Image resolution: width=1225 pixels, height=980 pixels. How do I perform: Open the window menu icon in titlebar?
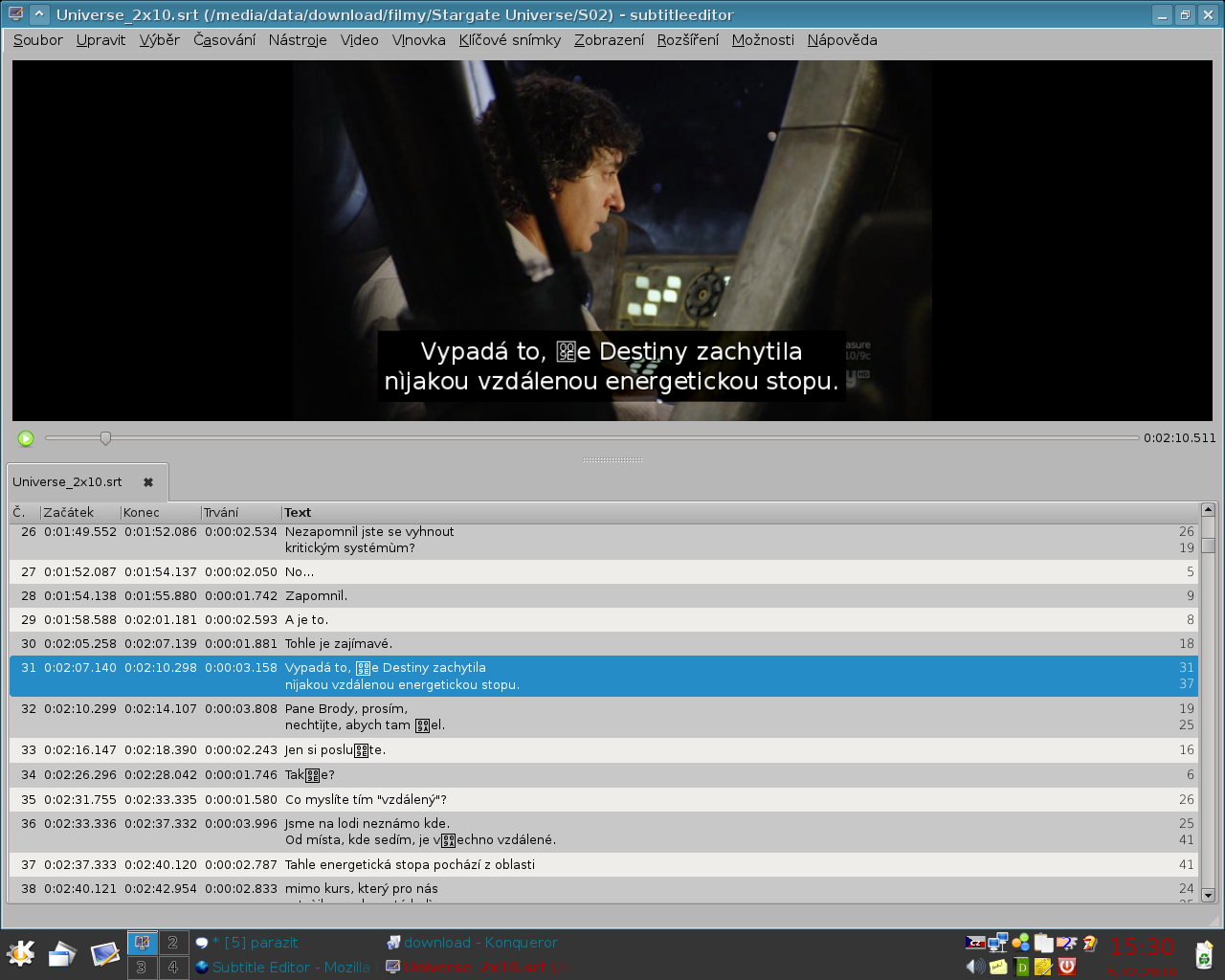(15, 14)
